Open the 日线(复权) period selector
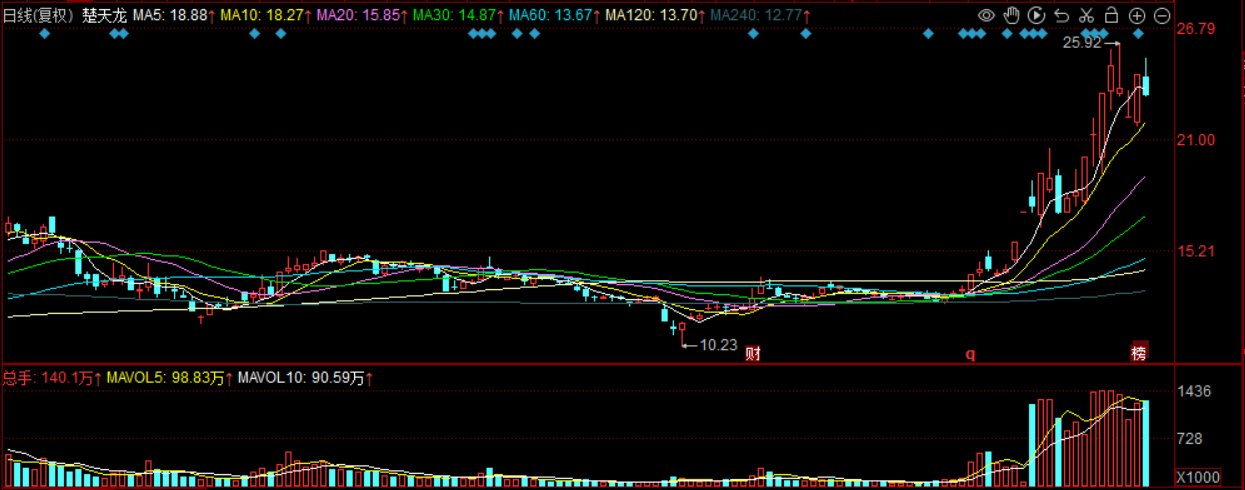This screenshot has height=490, width=1245. click(x=38, y=16)
